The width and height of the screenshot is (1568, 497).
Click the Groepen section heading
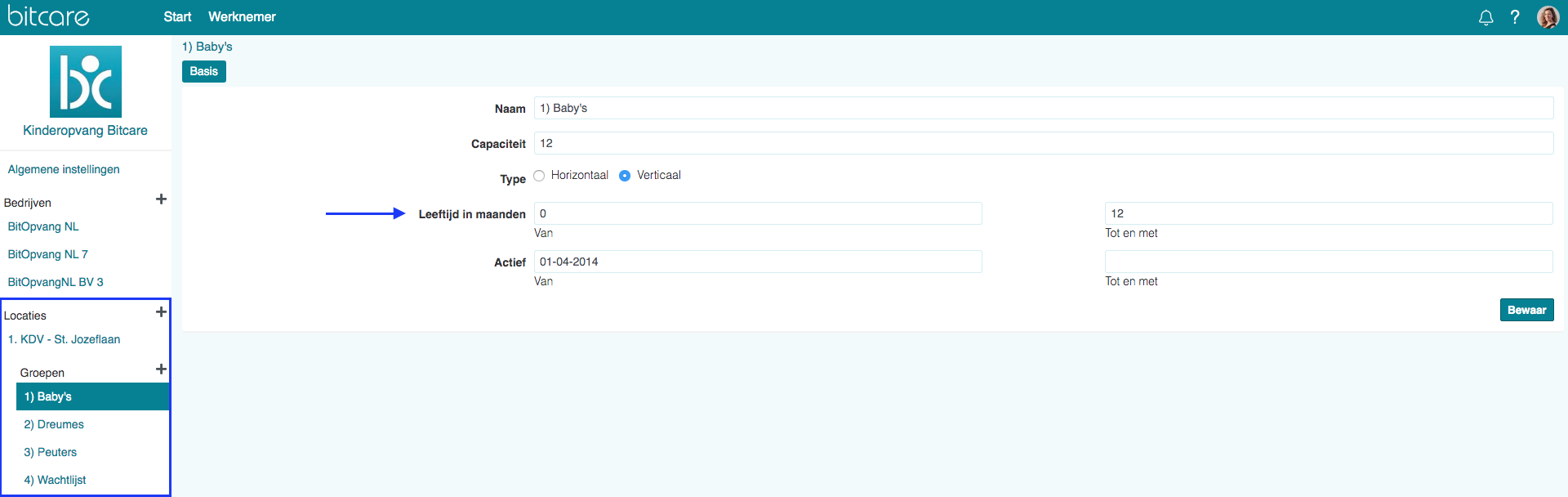pos(42,373)
